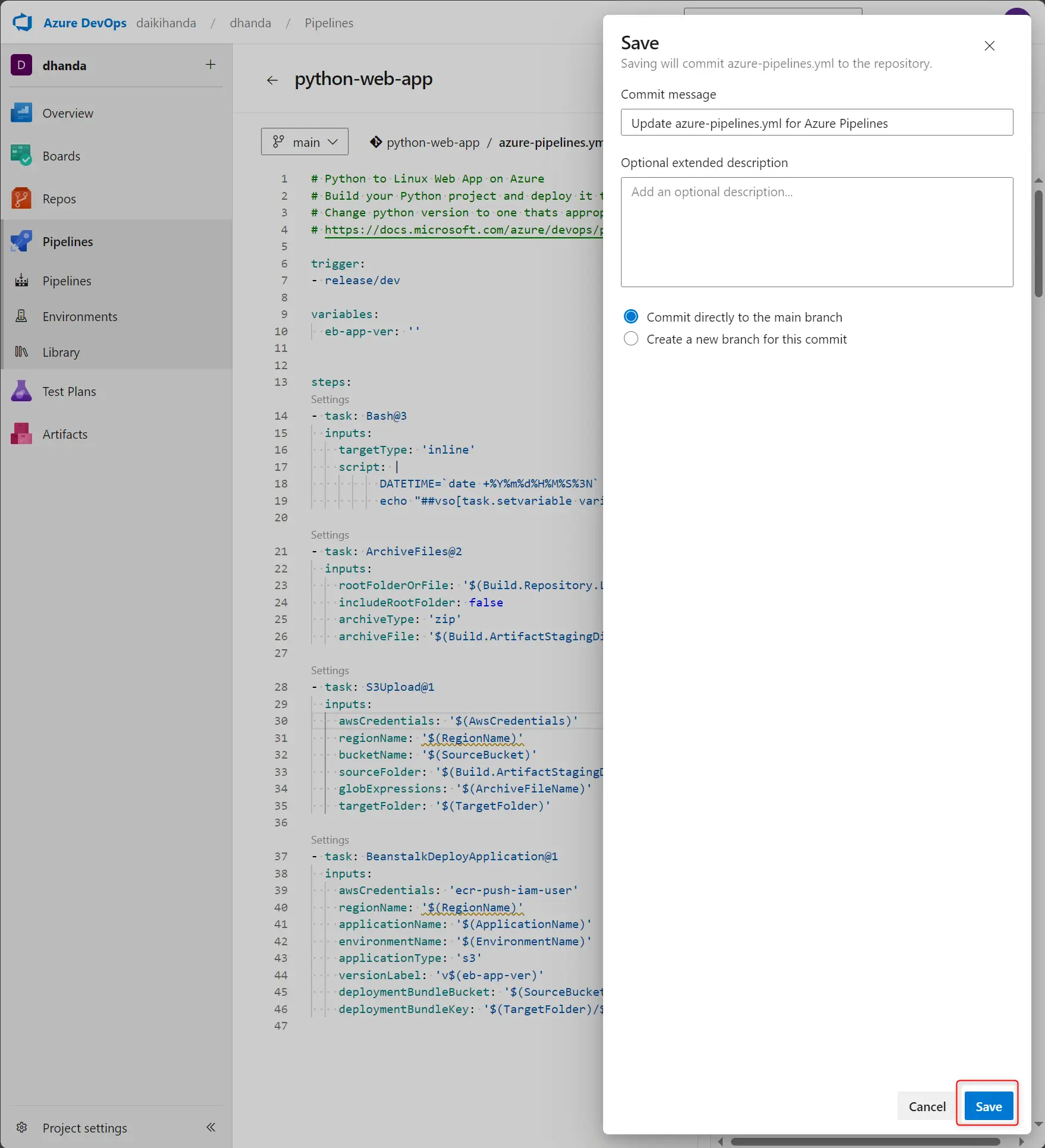The image size is (1045, 1148).
Task: Click line number 30 in the gutter
Action: pyautogui.click(x=281, y=721)
